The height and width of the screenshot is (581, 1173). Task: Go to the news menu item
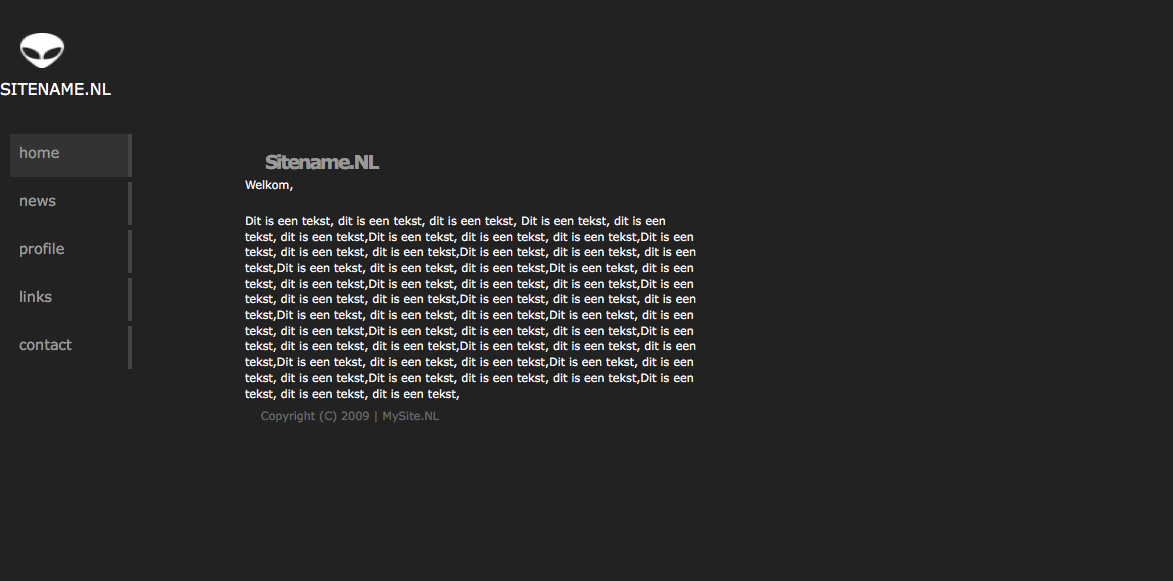tap(70, 203)
